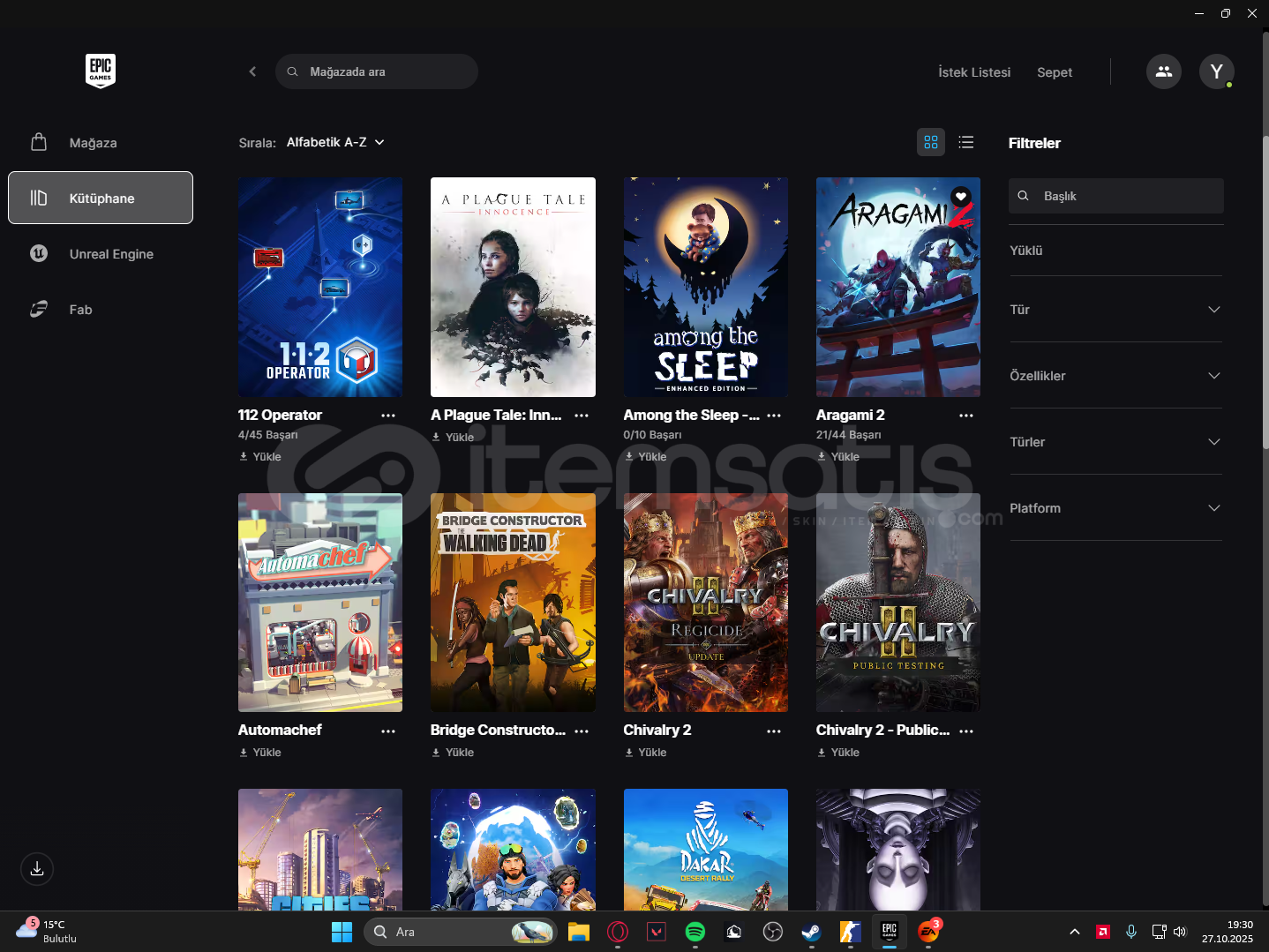
Task: Open Automachef cover art
Action: (x=320, y=603)
